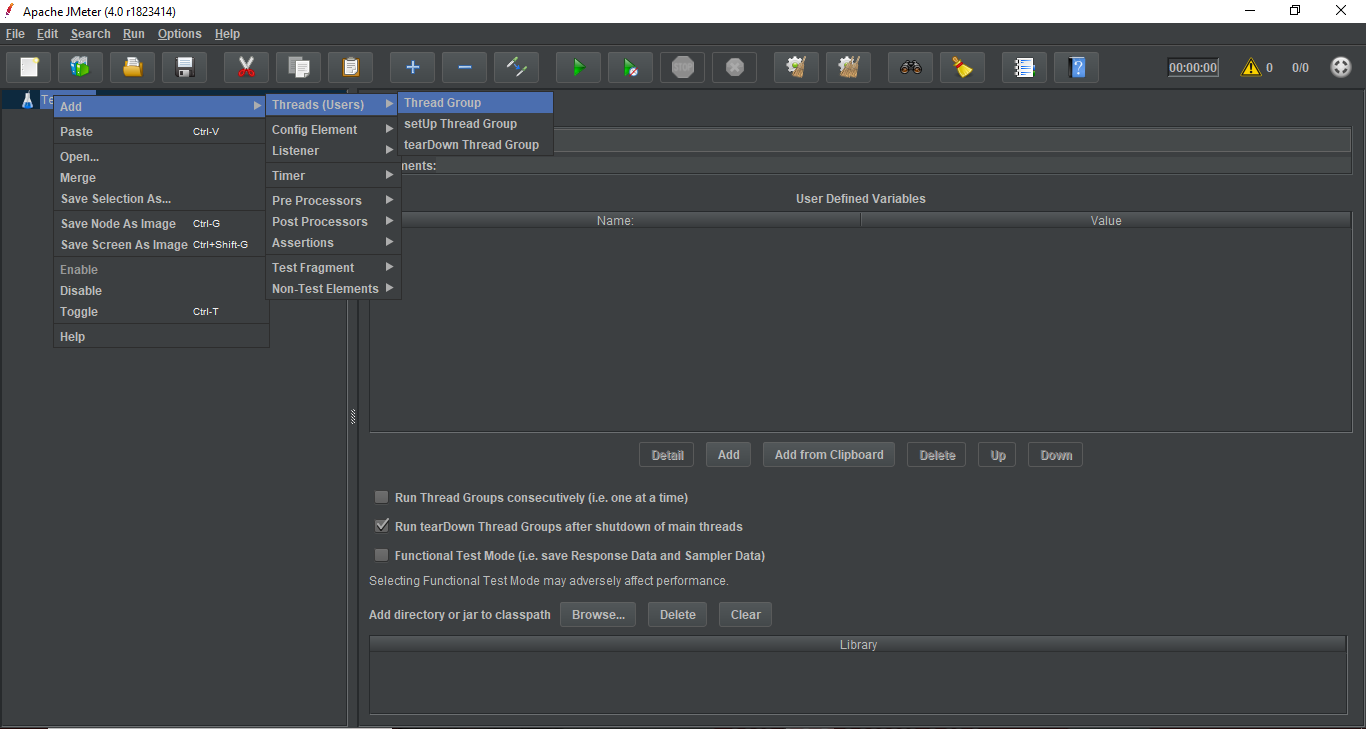Viewport: 1366px width, 729px height.
Task: Click the Function Helper list icon
Action: click(x=1024, y=68)
